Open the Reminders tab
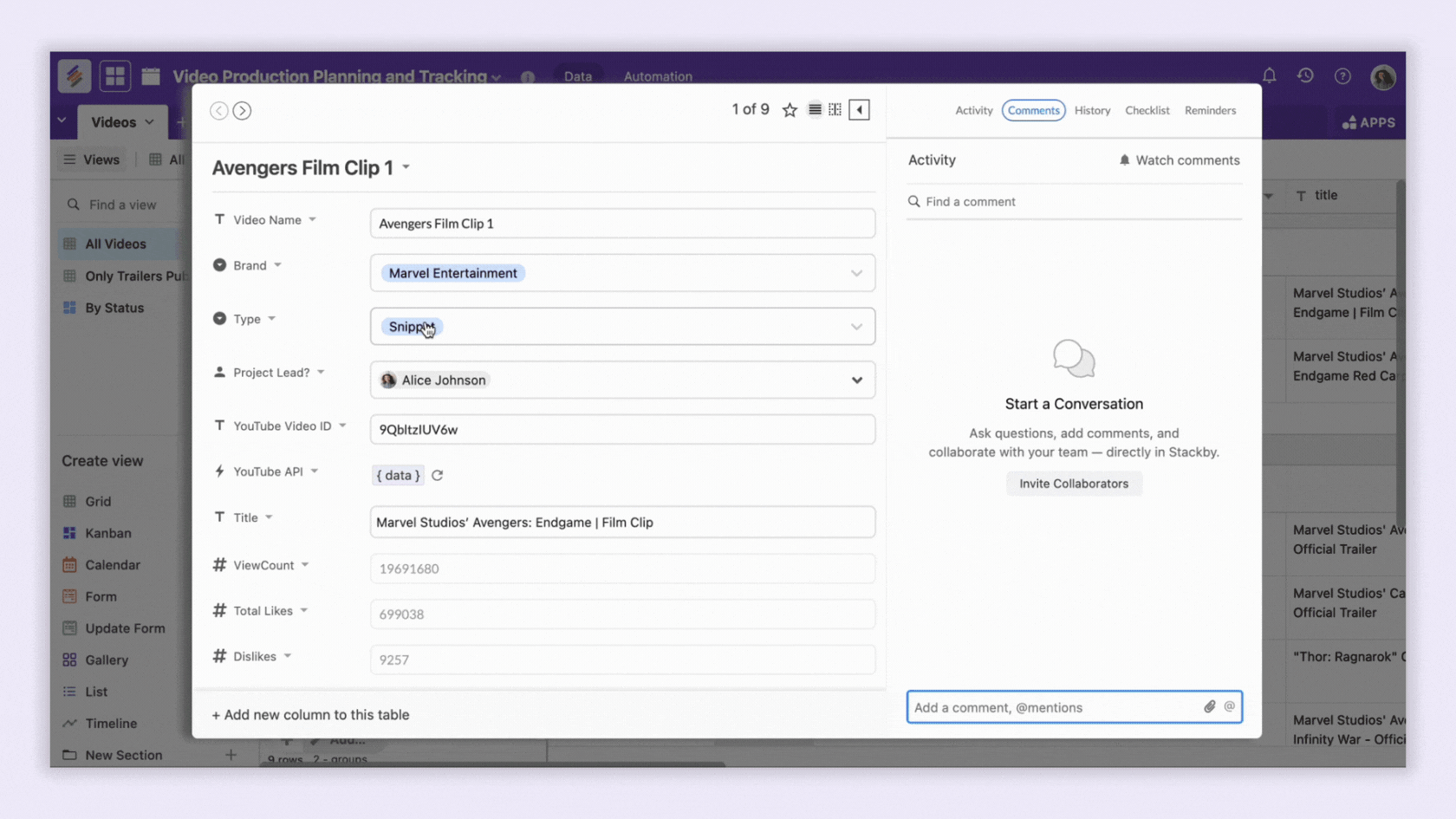Image resolution: width=1456 pixels, height=819 pixels. pyautogui.click(x=1210, y=111)
